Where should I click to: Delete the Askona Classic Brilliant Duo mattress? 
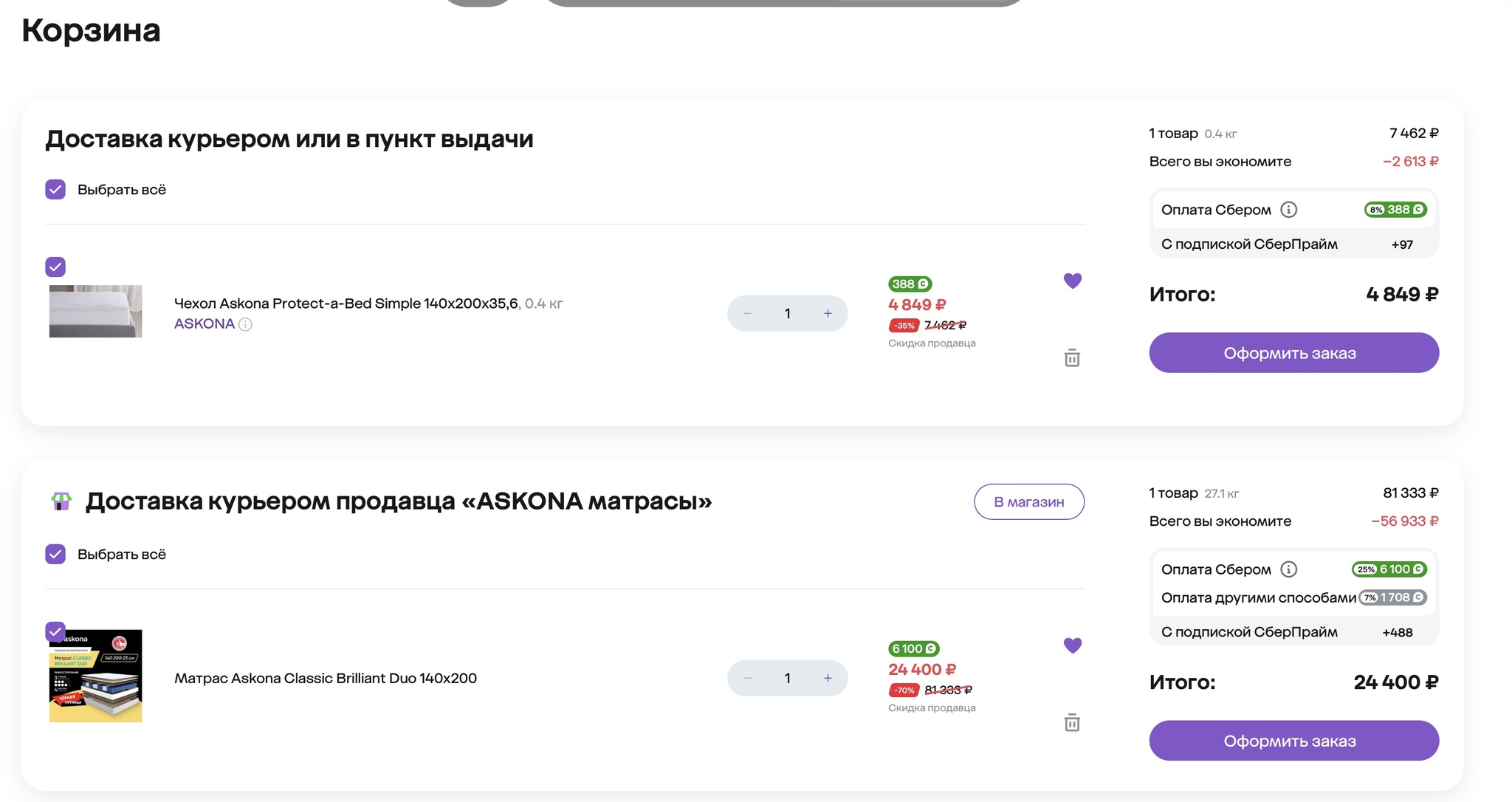[1072, 723]
